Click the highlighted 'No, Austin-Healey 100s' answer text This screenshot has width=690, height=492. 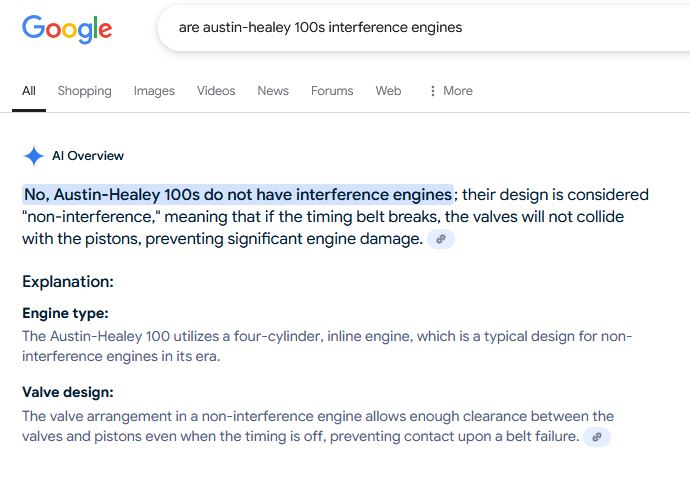click(x=238, y=194)
